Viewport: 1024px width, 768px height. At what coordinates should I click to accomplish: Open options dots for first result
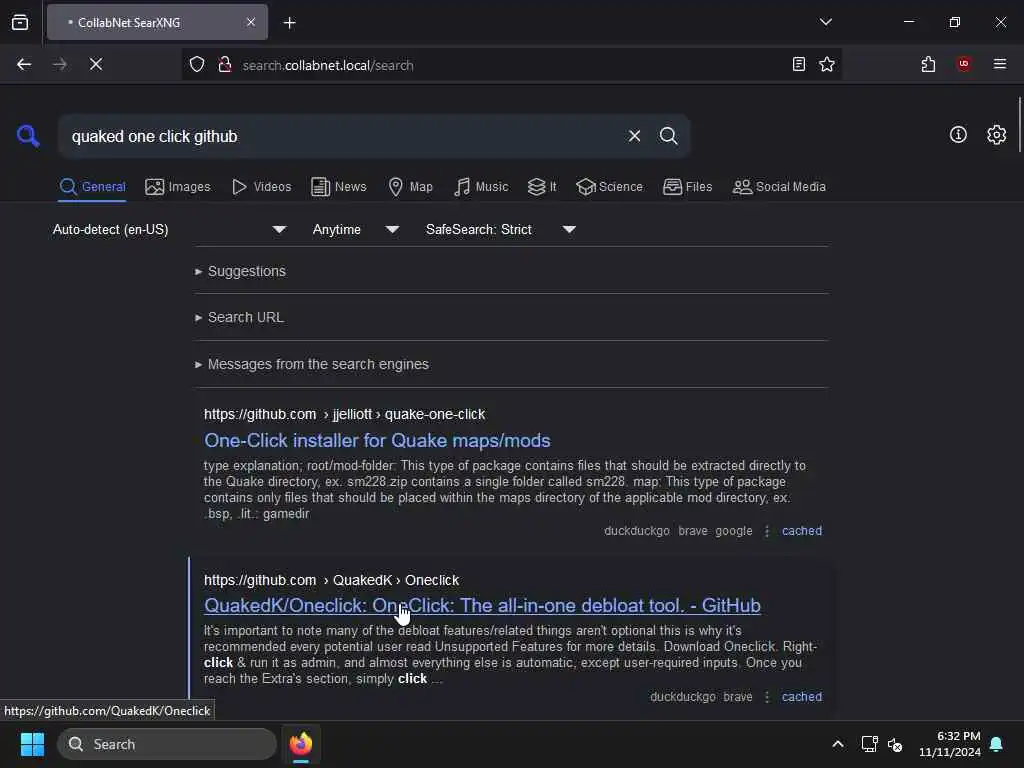pyautogui.click(x=767, y=531)
